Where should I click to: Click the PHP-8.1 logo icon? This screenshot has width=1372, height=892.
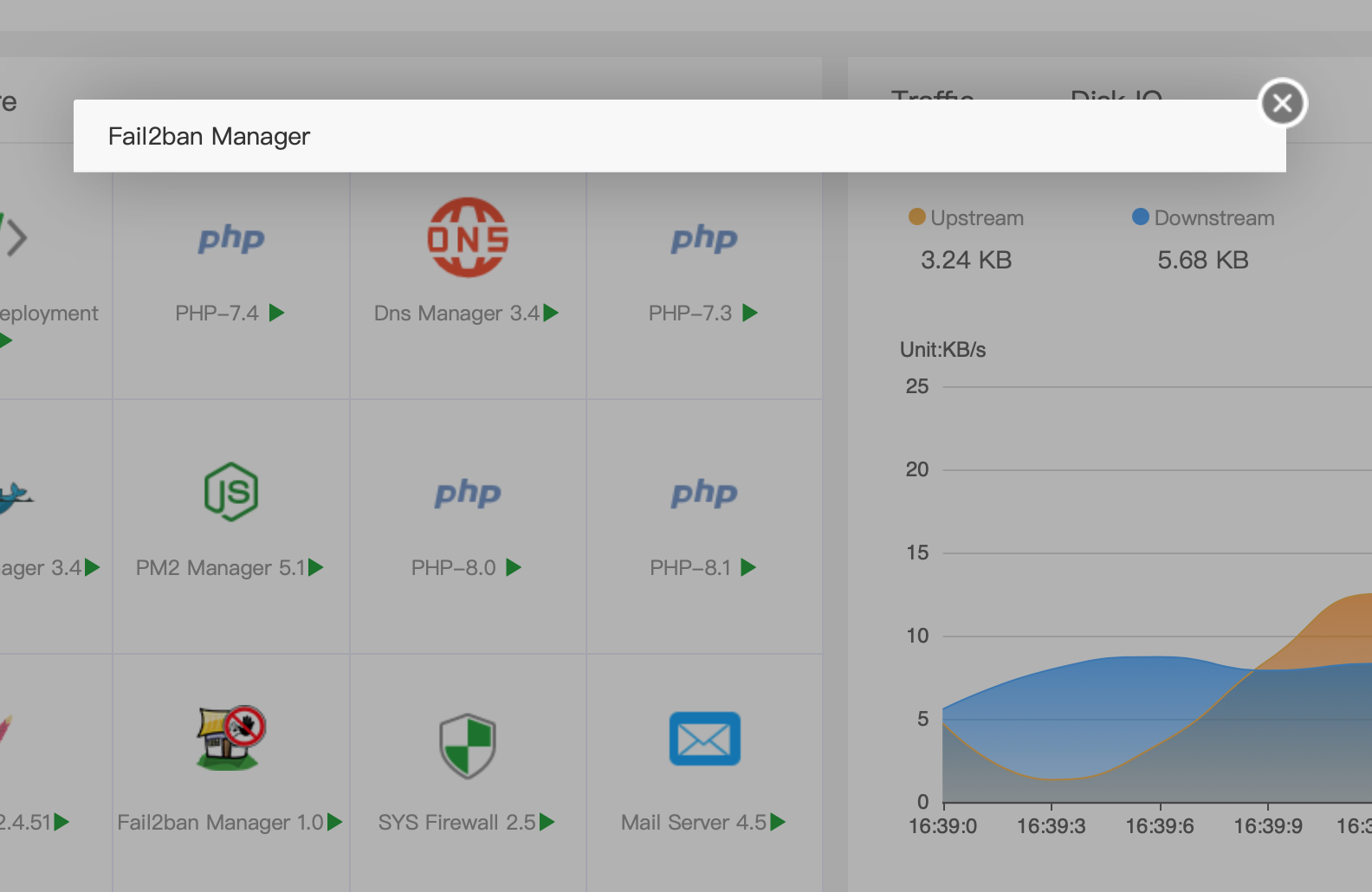point(704,494)
